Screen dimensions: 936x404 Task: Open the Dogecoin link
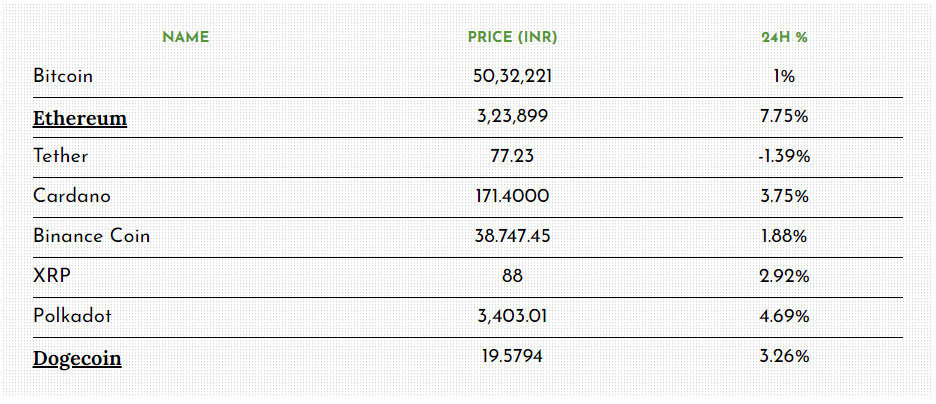(x=77, y=359)
